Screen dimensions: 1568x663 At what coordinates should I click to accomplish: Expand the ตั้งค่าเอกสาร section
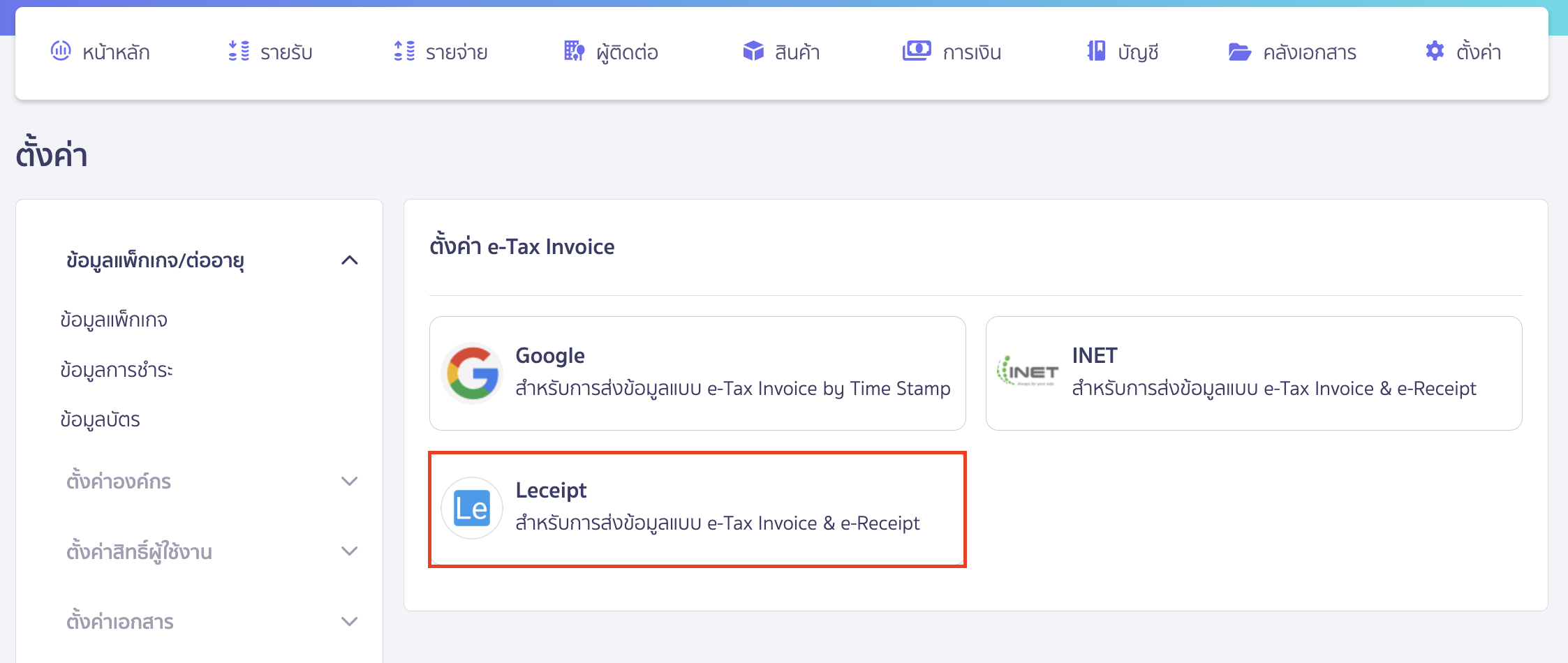351,620
